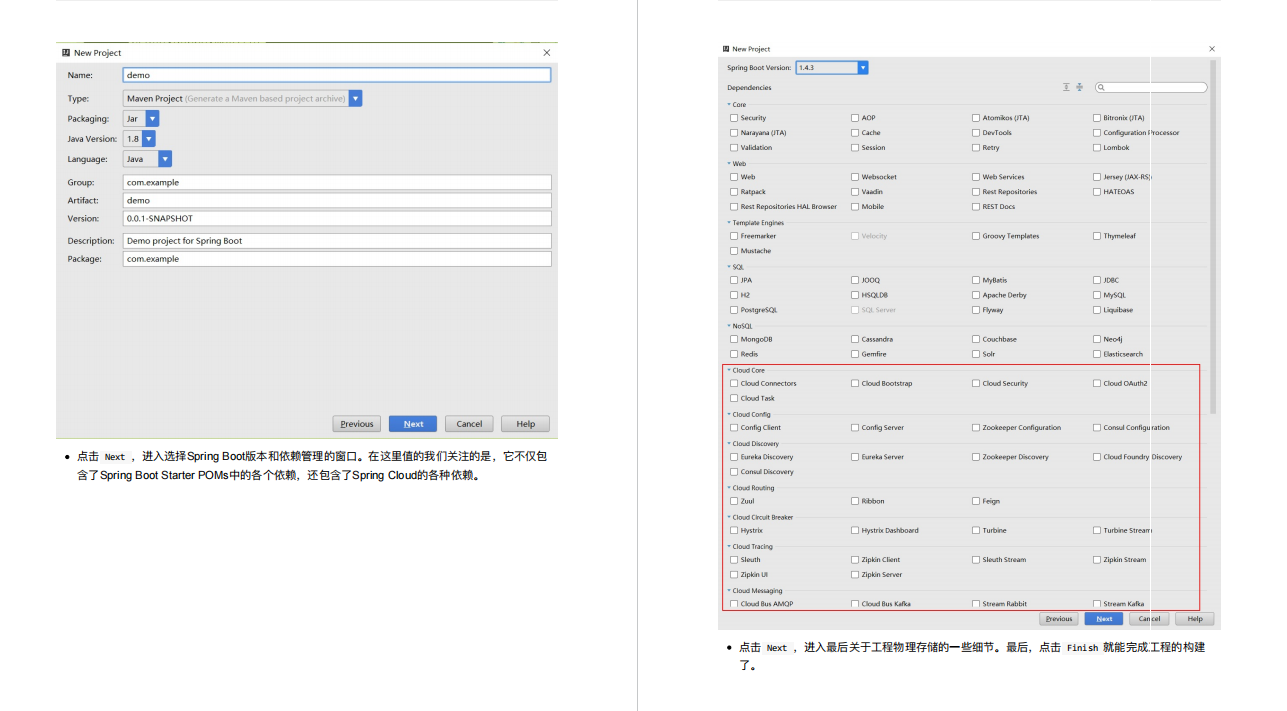
Task: Click the highlighted Next button
Action: click(x=1103, y=618)
